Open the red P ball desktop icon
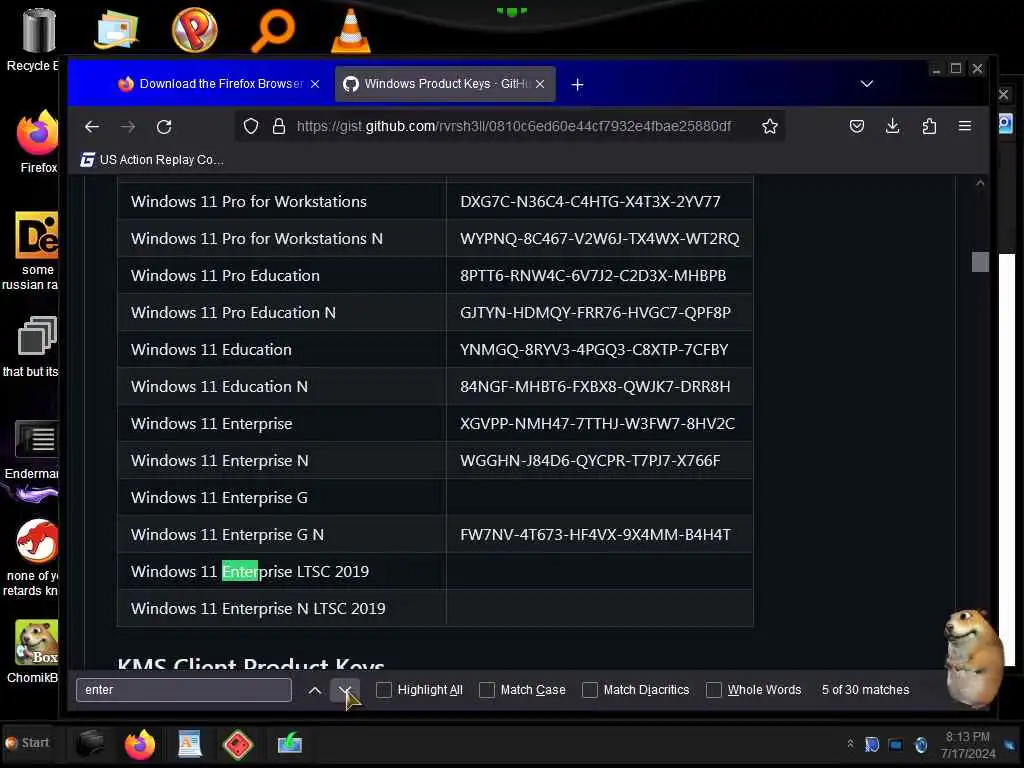Screen dimensions: 1024x768 pos(194,30)
